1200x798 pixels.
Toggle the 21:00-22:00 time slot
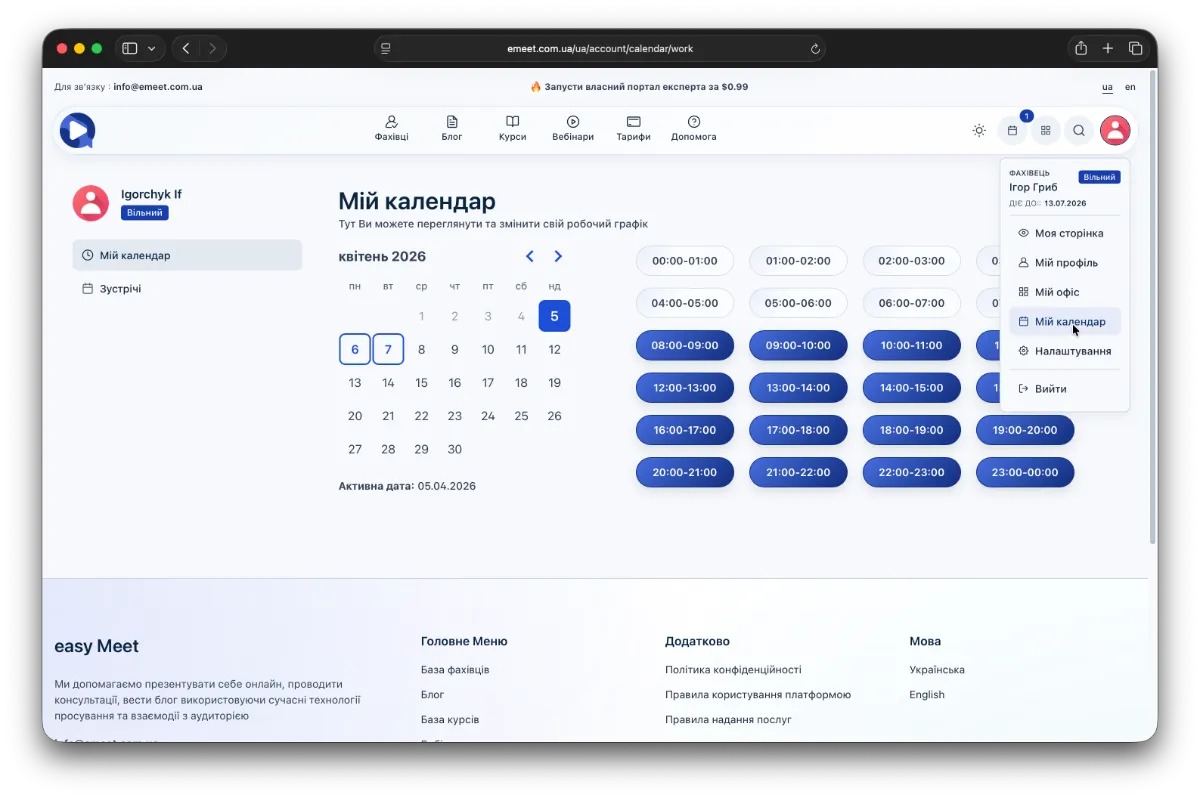798,472
